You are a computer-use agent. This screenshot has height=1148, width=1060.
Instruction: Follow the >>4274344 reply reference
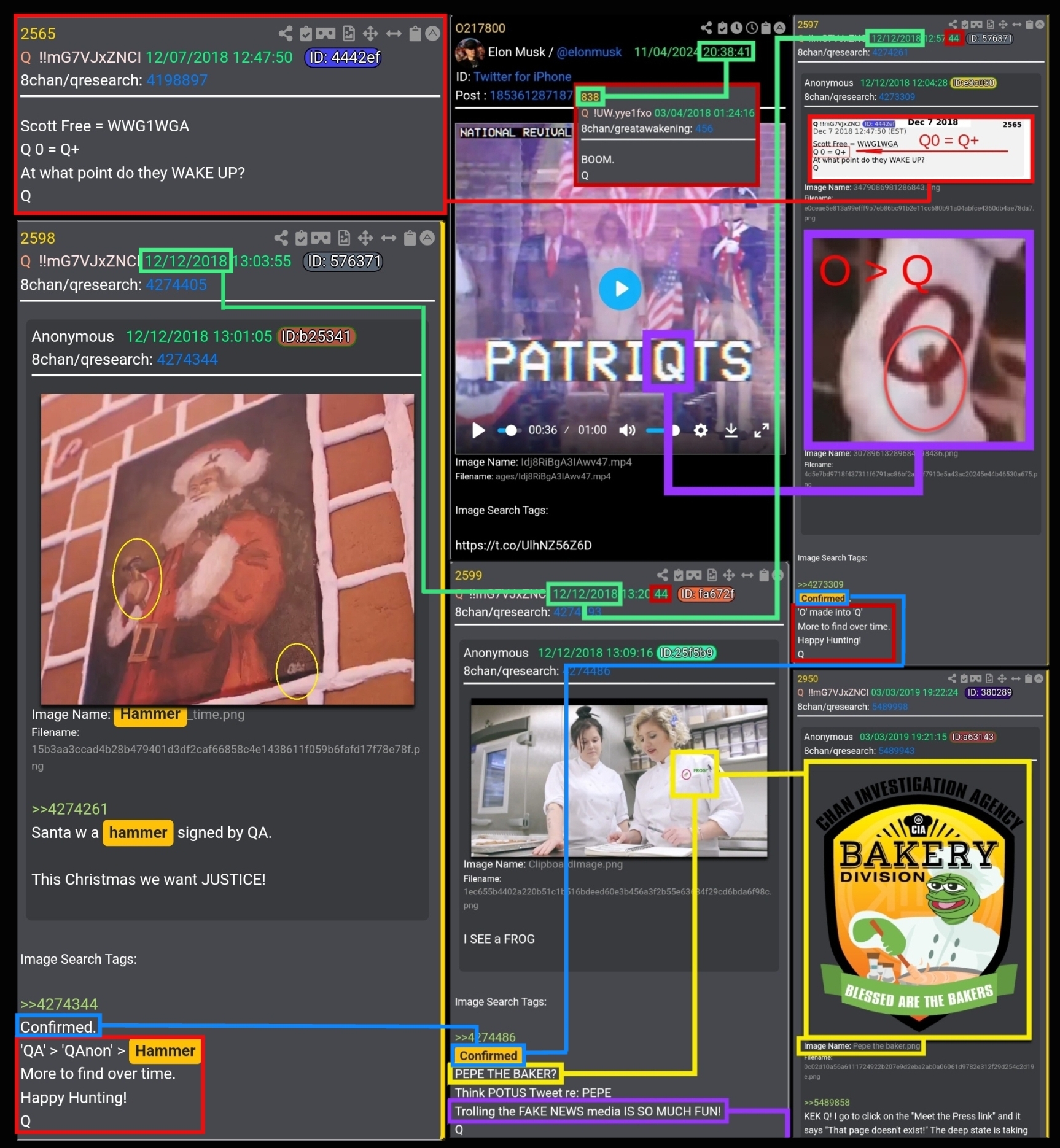tap(59, 1004)
